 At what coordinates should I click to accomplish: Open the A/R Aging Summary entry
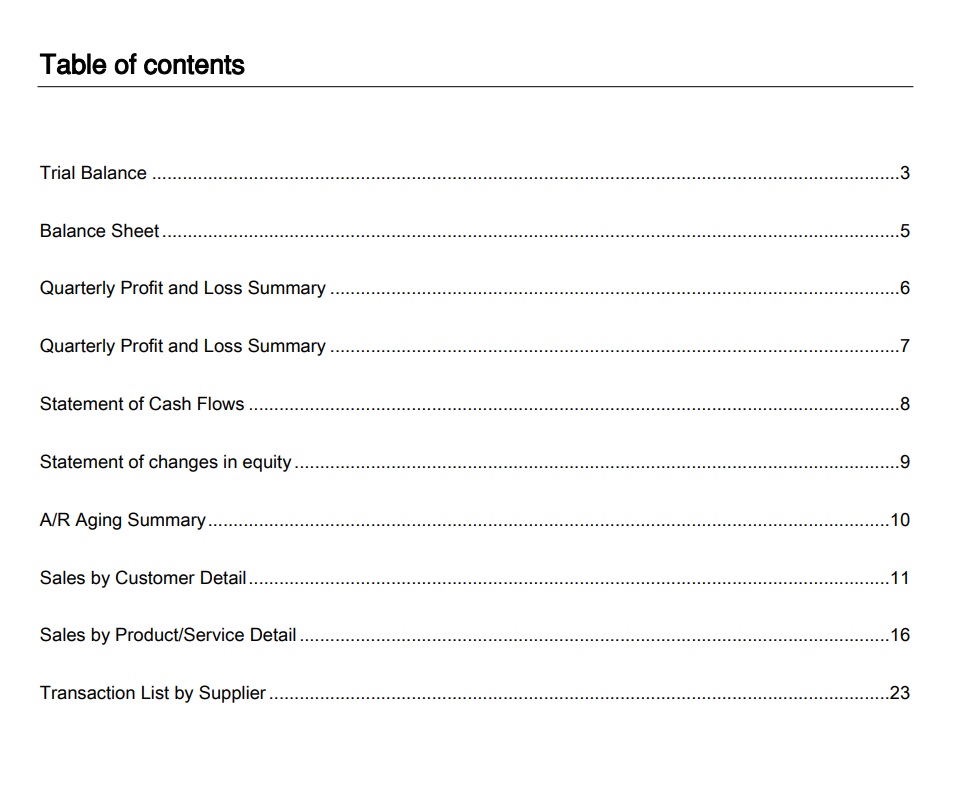(x=122, y=520)
